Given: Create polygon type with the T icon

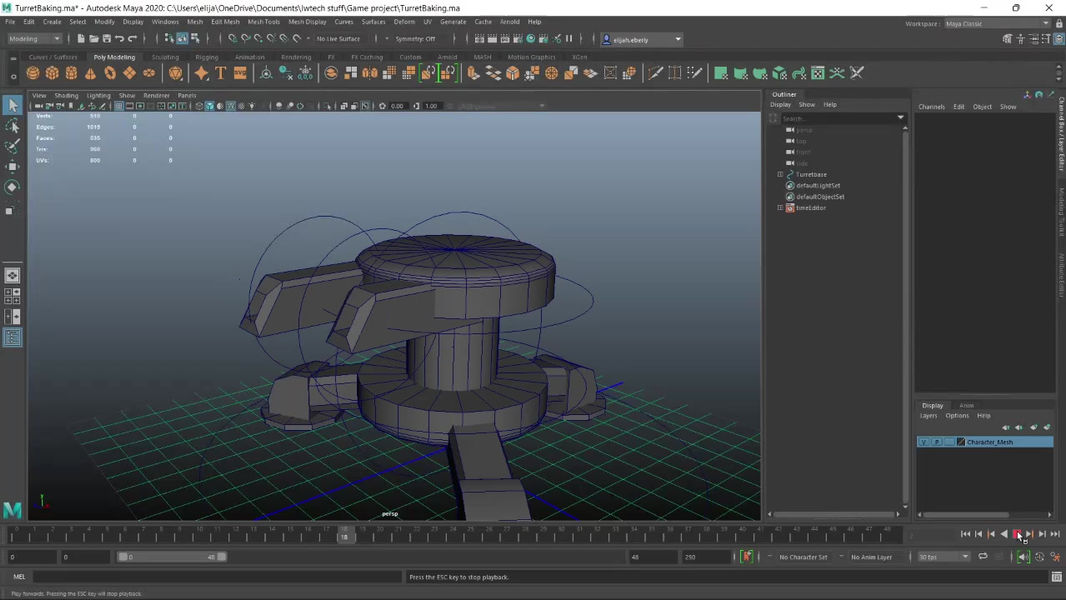Looking at the screenshot, I should pos(221,73).
